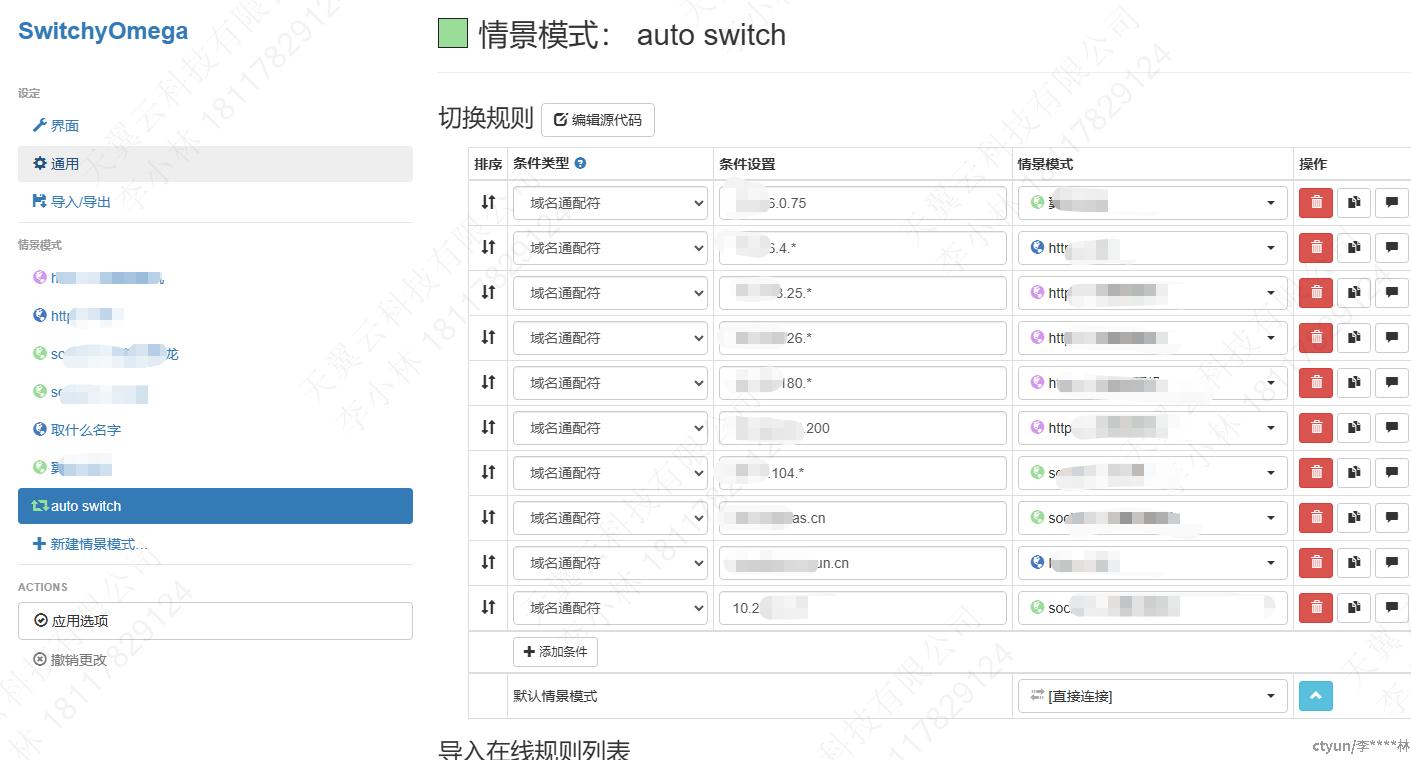This screenshot has height=760, width=1411.
Task: Duplicate the rule ending in 26.*
Action: (x=1353, y=338)
